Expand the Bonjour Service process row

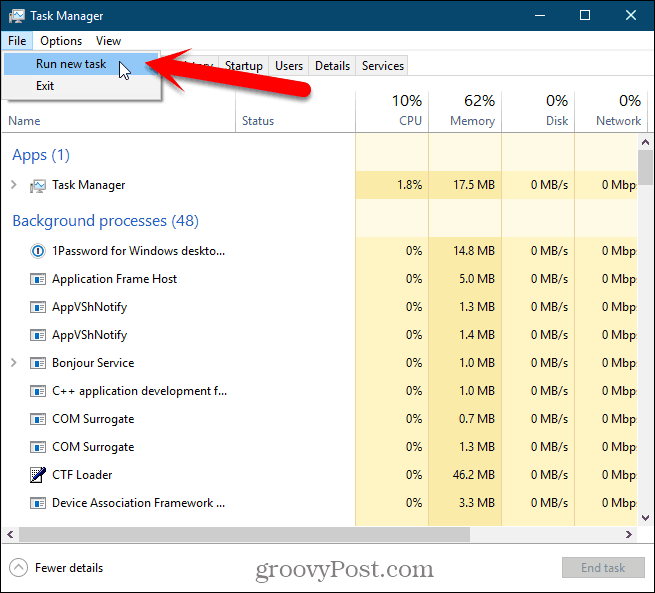(x=14, y=362)
